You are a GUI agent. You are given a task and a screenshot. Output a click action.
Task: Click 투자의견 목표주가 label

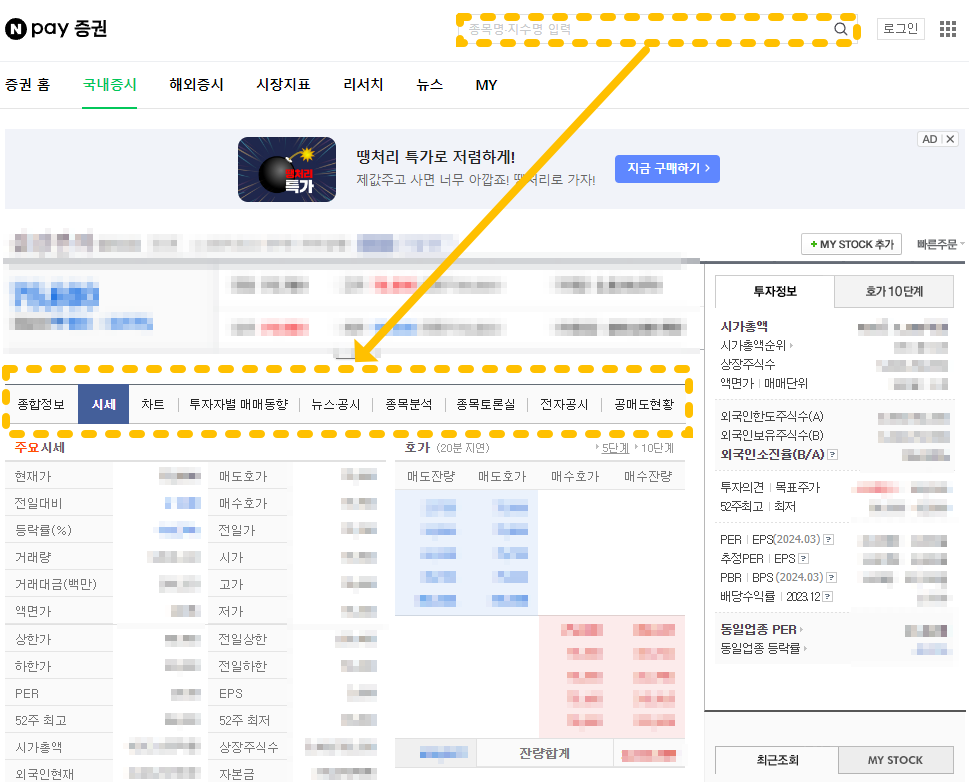coord(770,487)
